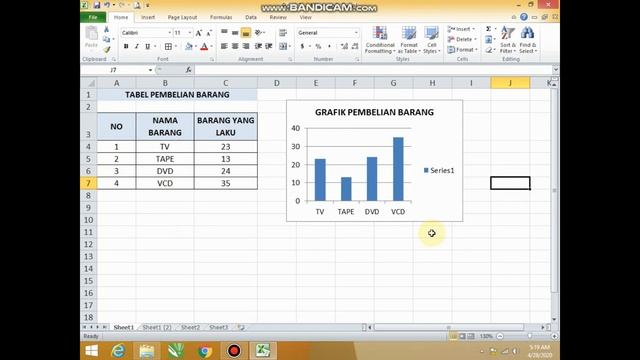Open the Sheet2 worksheet tab
This screenshot has height=360, width=640.
(190, 327)
